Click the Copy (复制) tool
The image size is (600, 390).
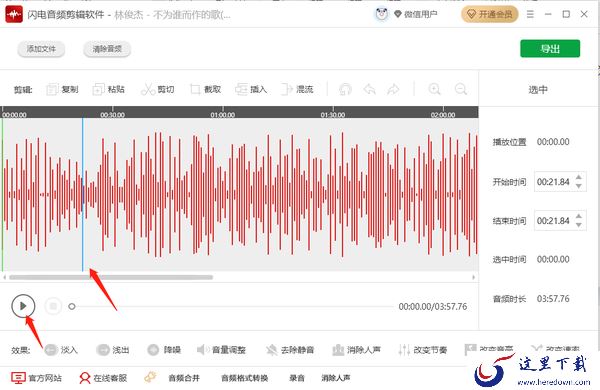click(62, 90)
